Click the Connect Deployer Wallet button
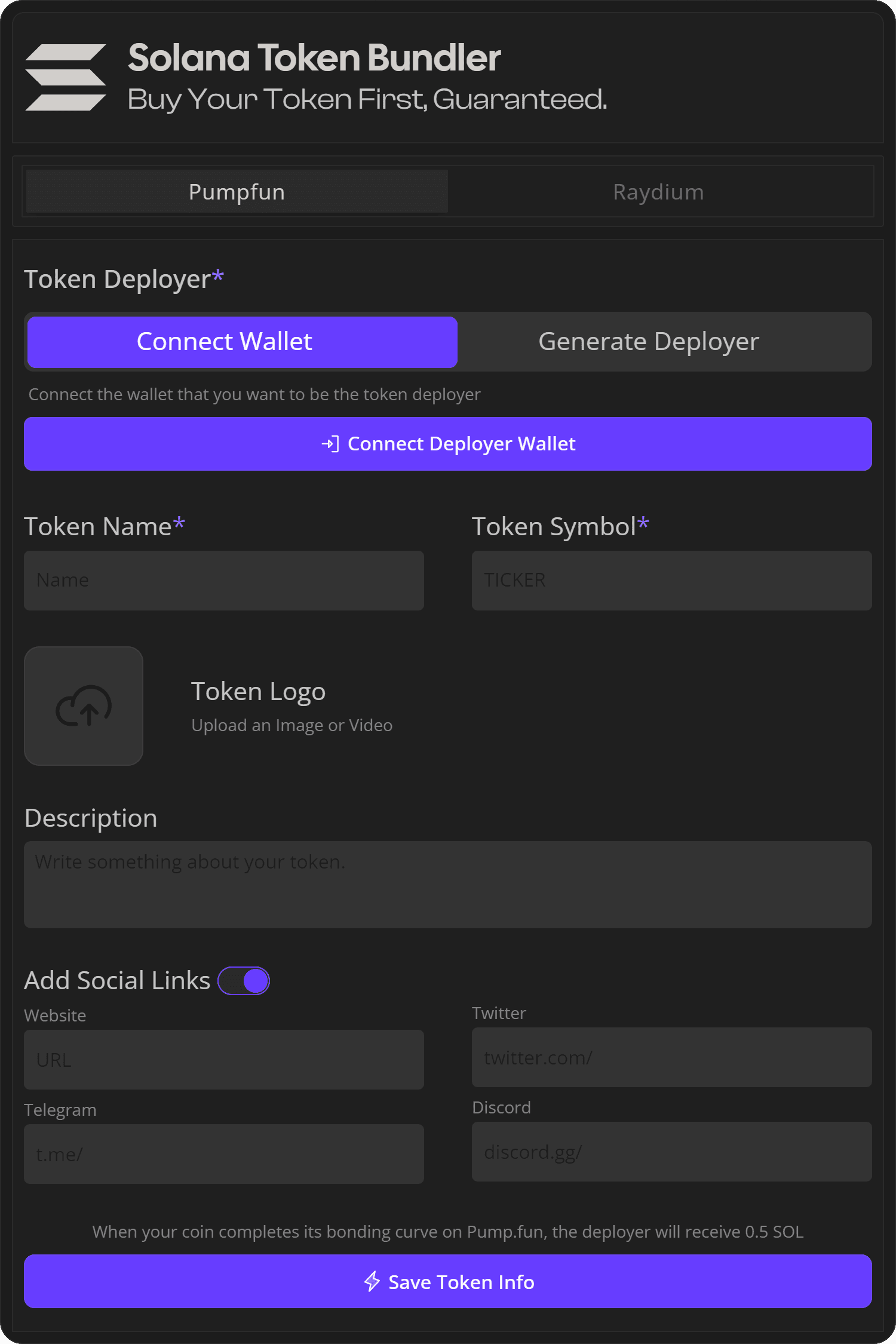Image resolution: width=896 pixels, height=1344 pixels. pyautogui.click(x=448, y=444)
